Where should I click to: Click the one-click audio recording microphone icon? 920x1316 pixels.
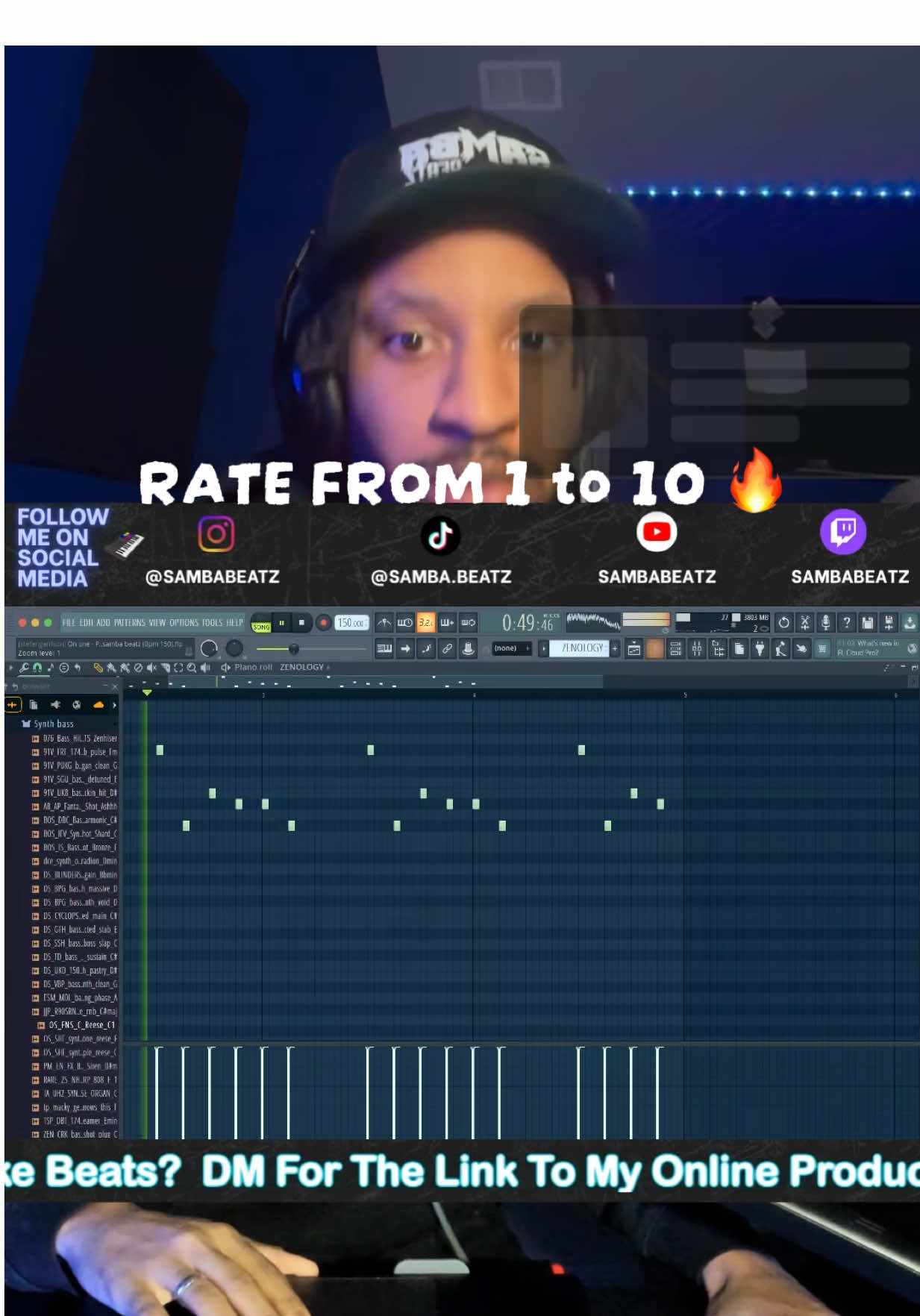825,622
